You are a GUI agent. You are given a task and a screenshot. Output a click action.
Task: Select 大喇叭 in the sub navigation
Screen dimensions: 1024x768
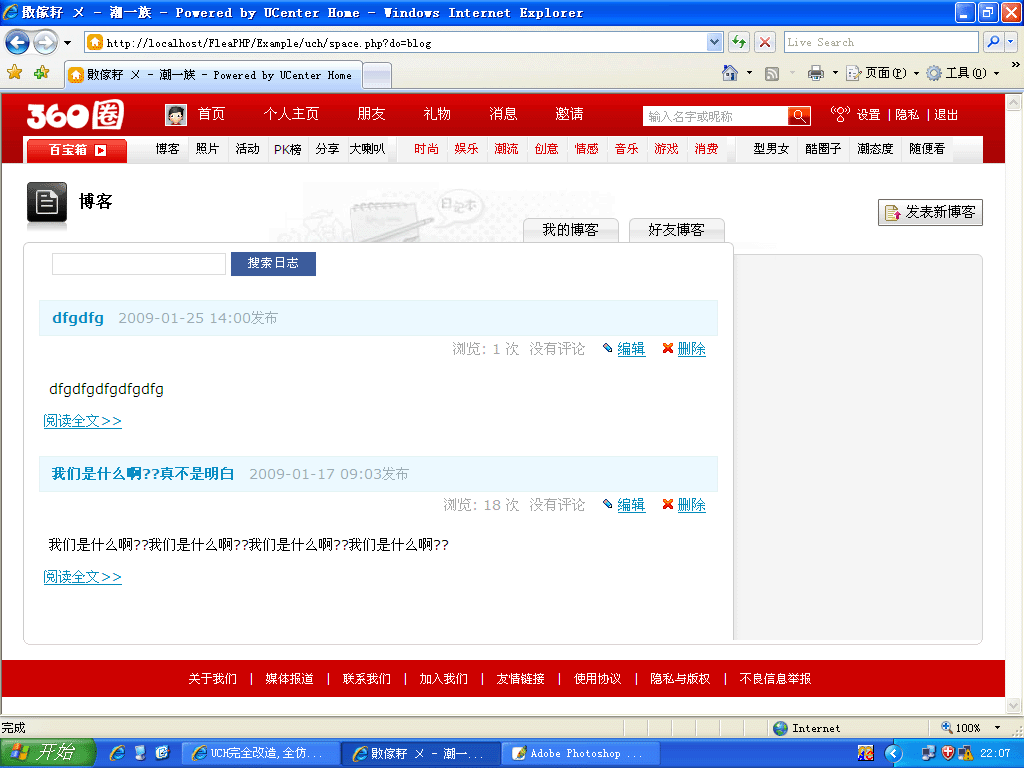367,149
